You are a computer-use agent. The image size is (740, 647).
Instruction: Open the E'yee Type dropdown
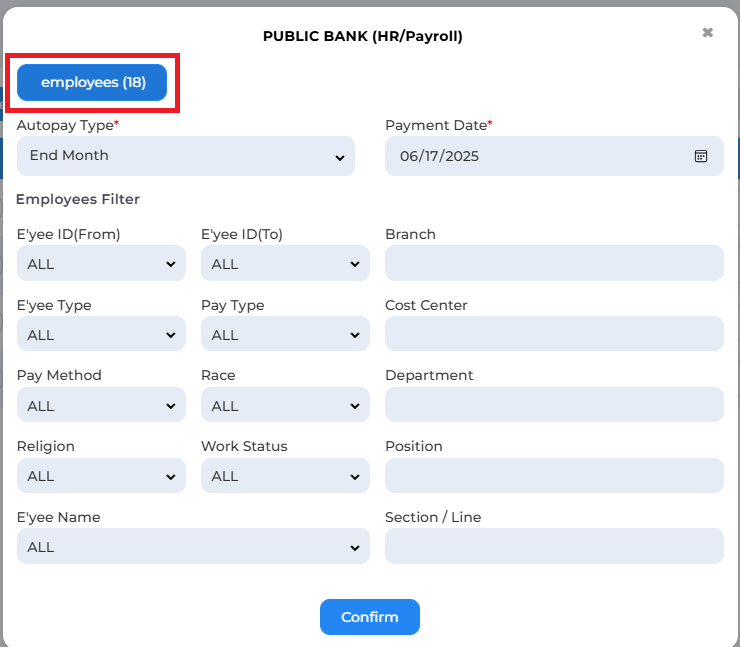tap(101, 334)
